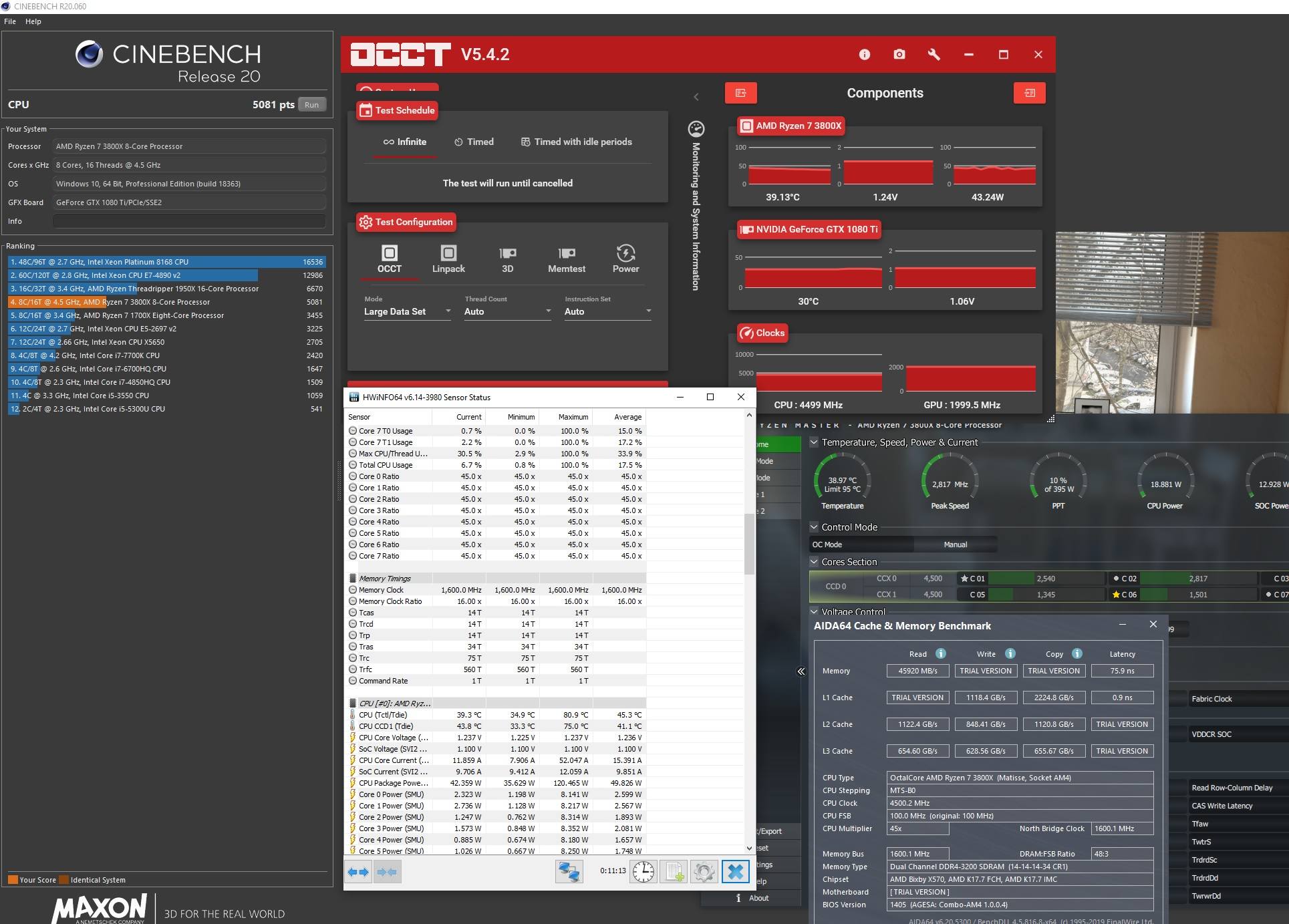Click the dot marker on core C 02
The image size is (1289, 924).
[1116, 579]
